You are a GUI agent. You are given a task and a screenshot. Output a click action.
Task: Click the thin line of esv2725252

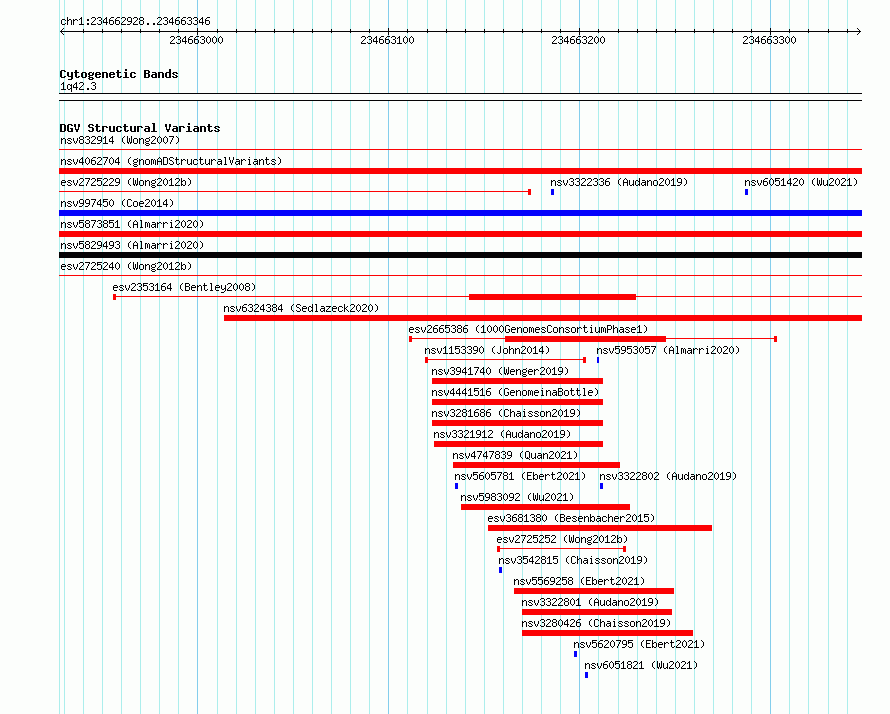561,549
